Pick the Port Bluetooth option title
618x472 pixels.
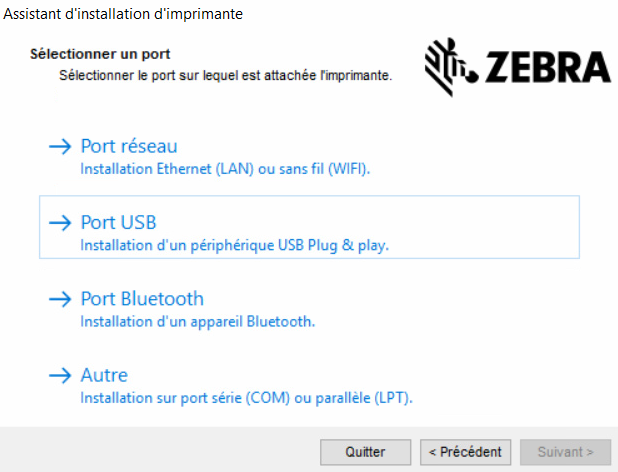click(142, 299)
